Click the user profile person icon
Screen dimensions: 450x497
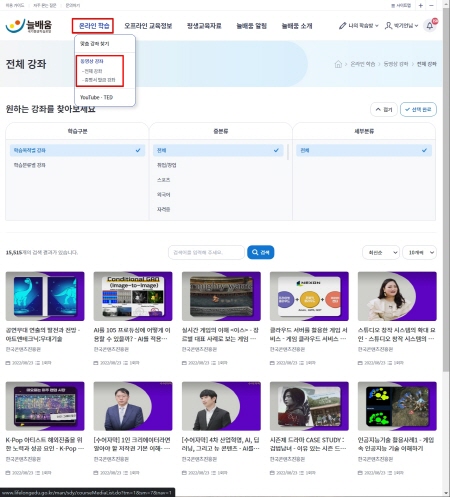click(388, 26)
